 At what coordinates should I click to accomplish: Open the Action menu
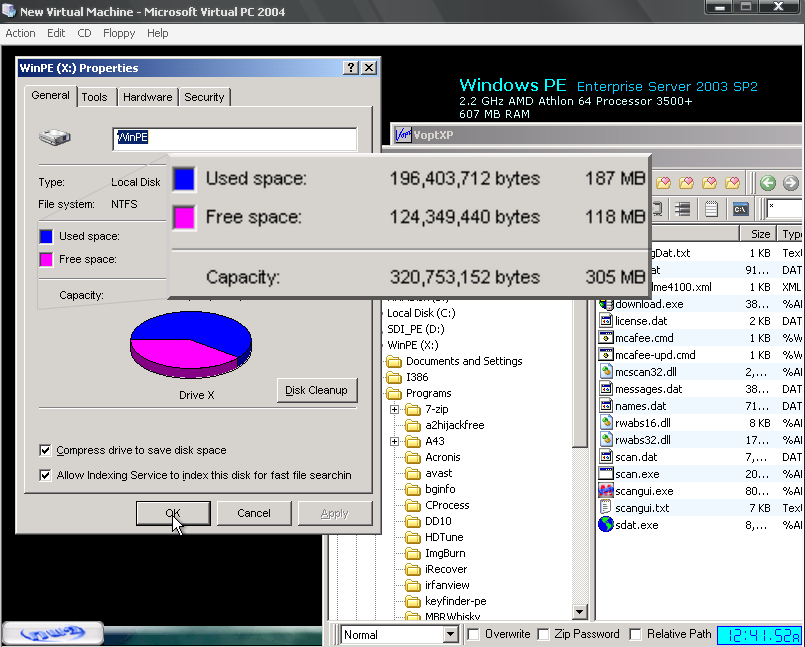pyautogui.click(x=21, y=33)
